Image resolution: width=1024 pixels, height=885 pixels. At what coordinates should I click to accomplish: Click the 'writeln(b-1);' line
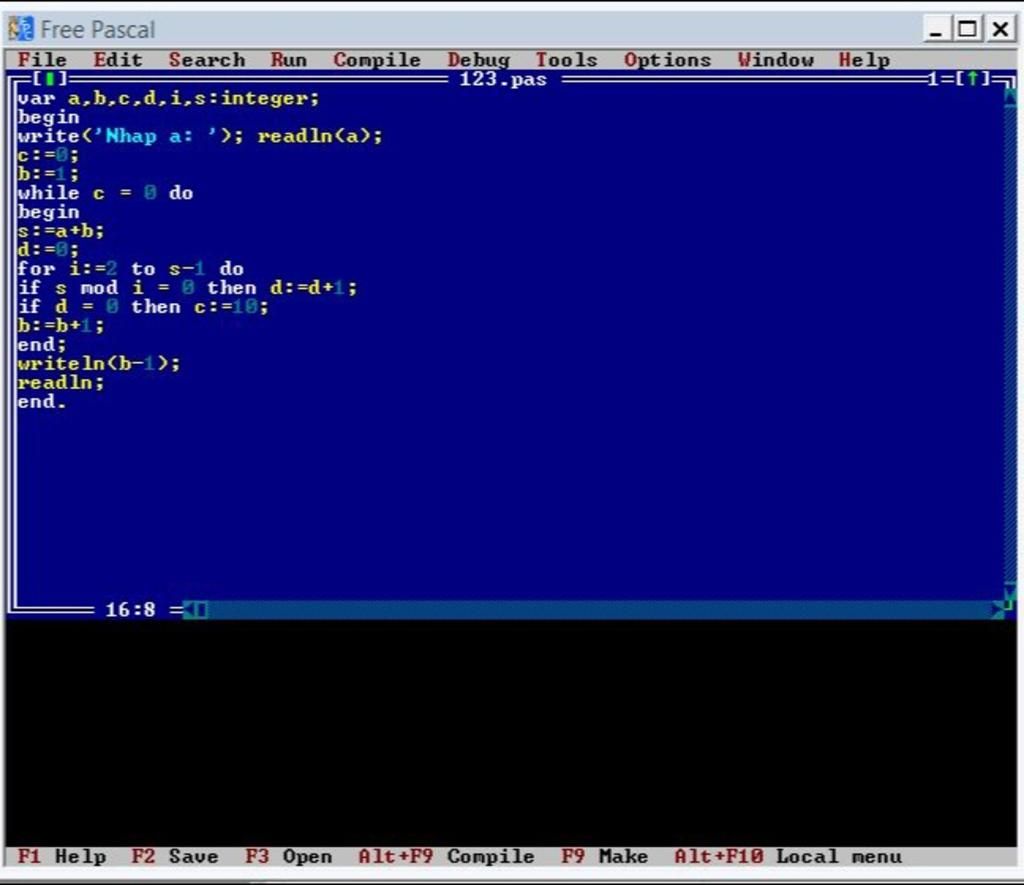tap(99, 363)
